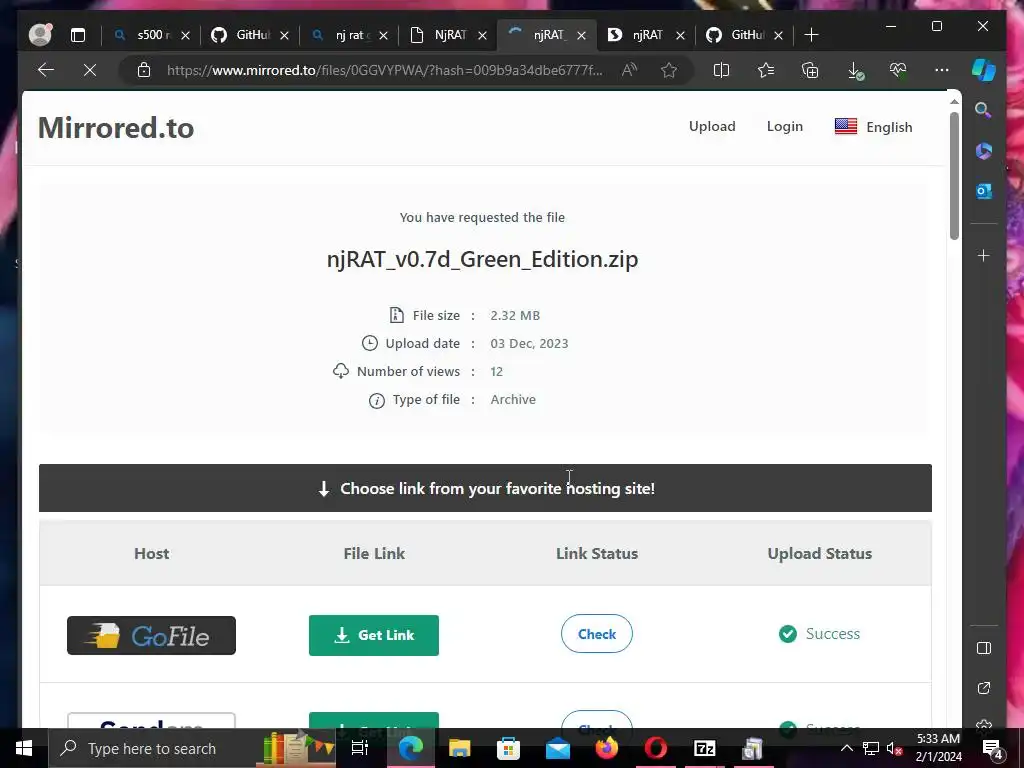Viewport: 1024px width, 768px height.
Task: Click the plus icon to customize the sidebar
Action: 984,255
